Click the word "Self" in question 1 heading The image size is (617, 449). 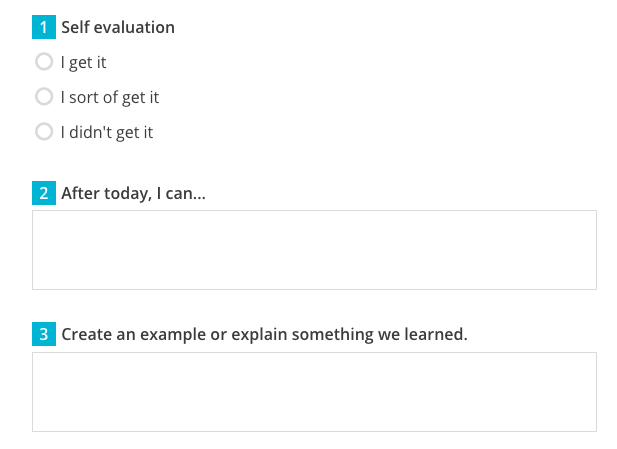point(75,27)
